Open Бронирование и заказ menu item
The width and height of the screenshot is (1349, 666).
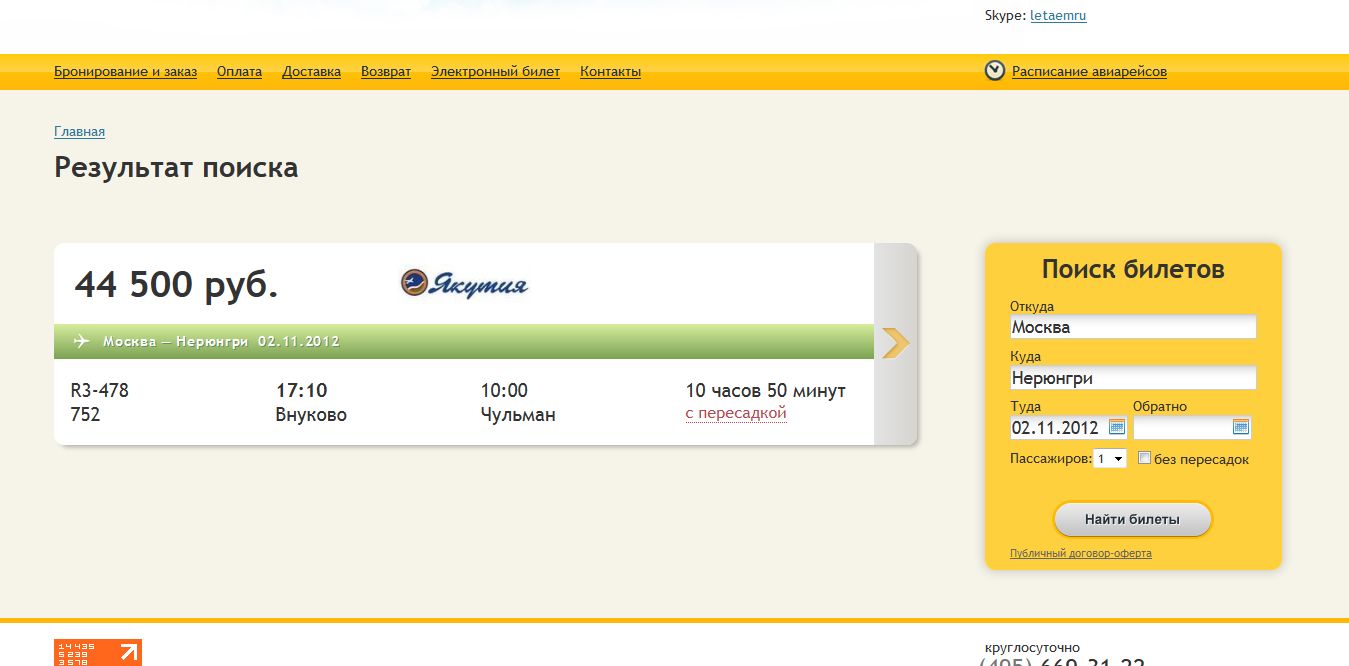(125, 72)
